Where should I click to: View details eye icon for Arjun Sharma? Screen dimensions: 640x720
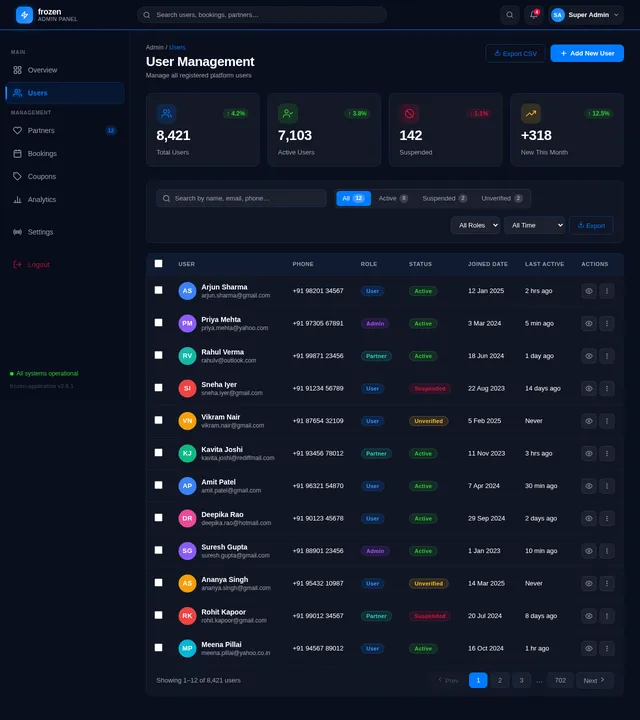589,291
